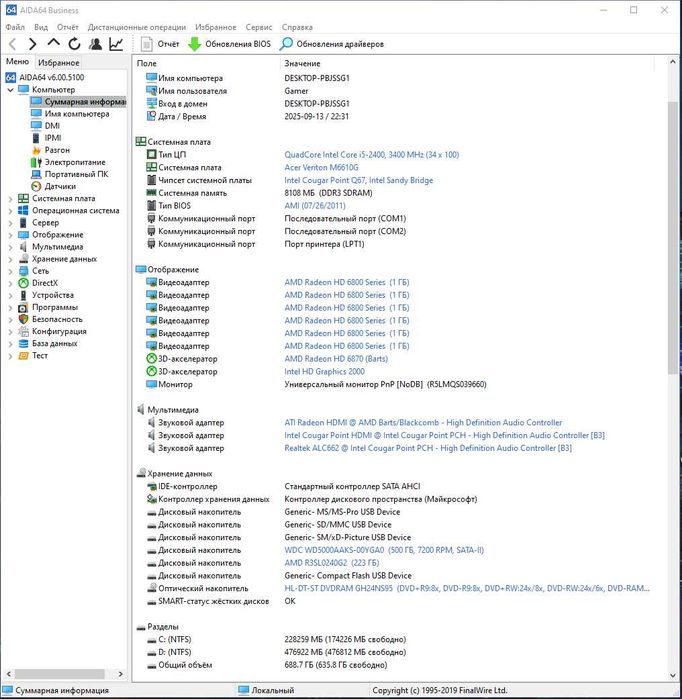Select the DMI tree item
682x699 pixels.
coord(45,126)
